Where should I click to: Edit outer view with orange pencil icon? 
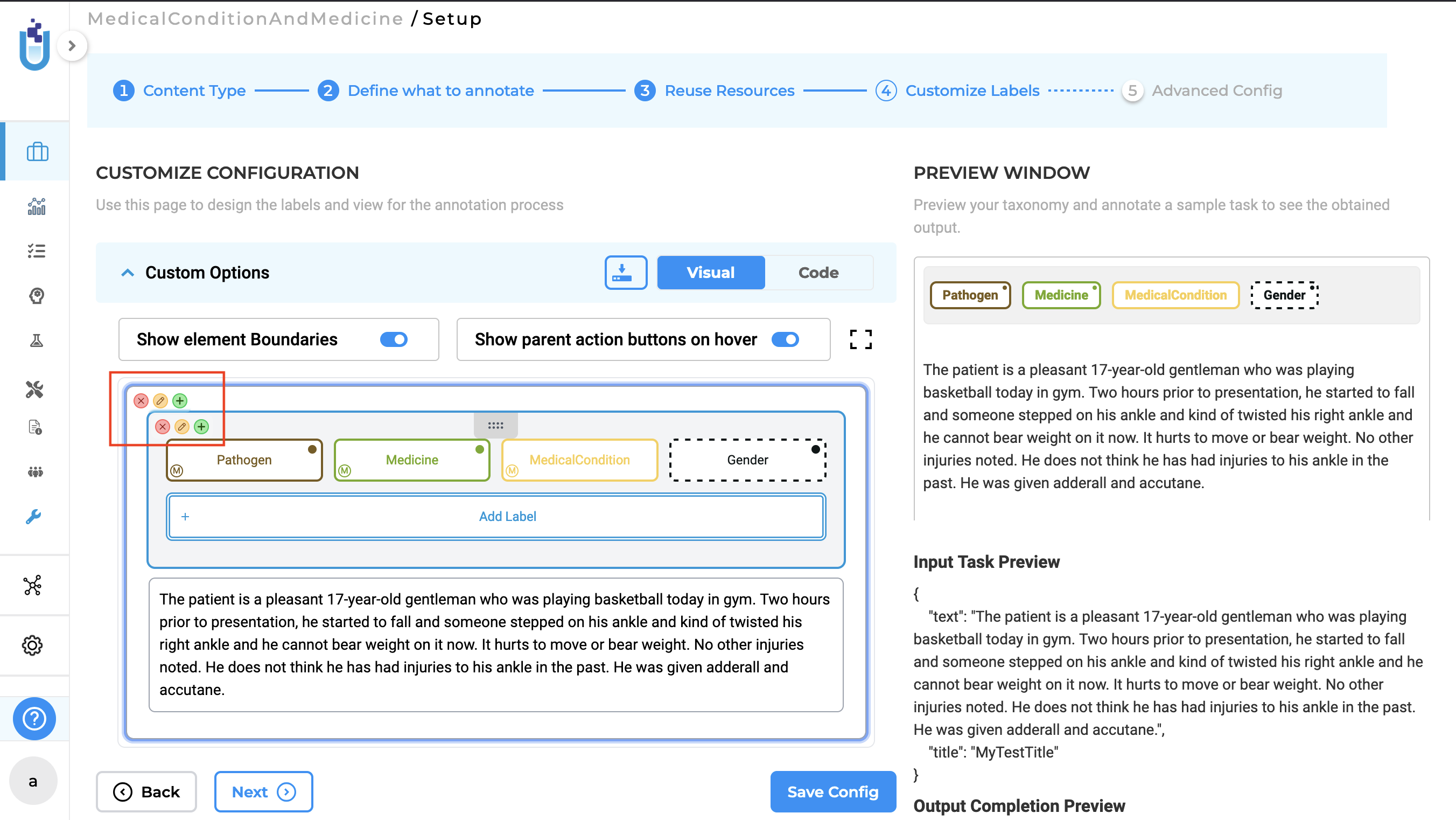coord(160,401)
